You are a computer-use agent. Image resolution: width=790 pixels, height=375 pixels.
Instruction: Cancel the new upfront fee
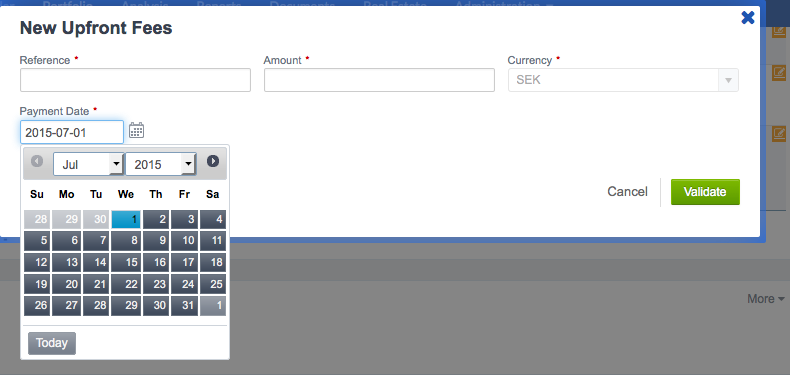point(627,192)
